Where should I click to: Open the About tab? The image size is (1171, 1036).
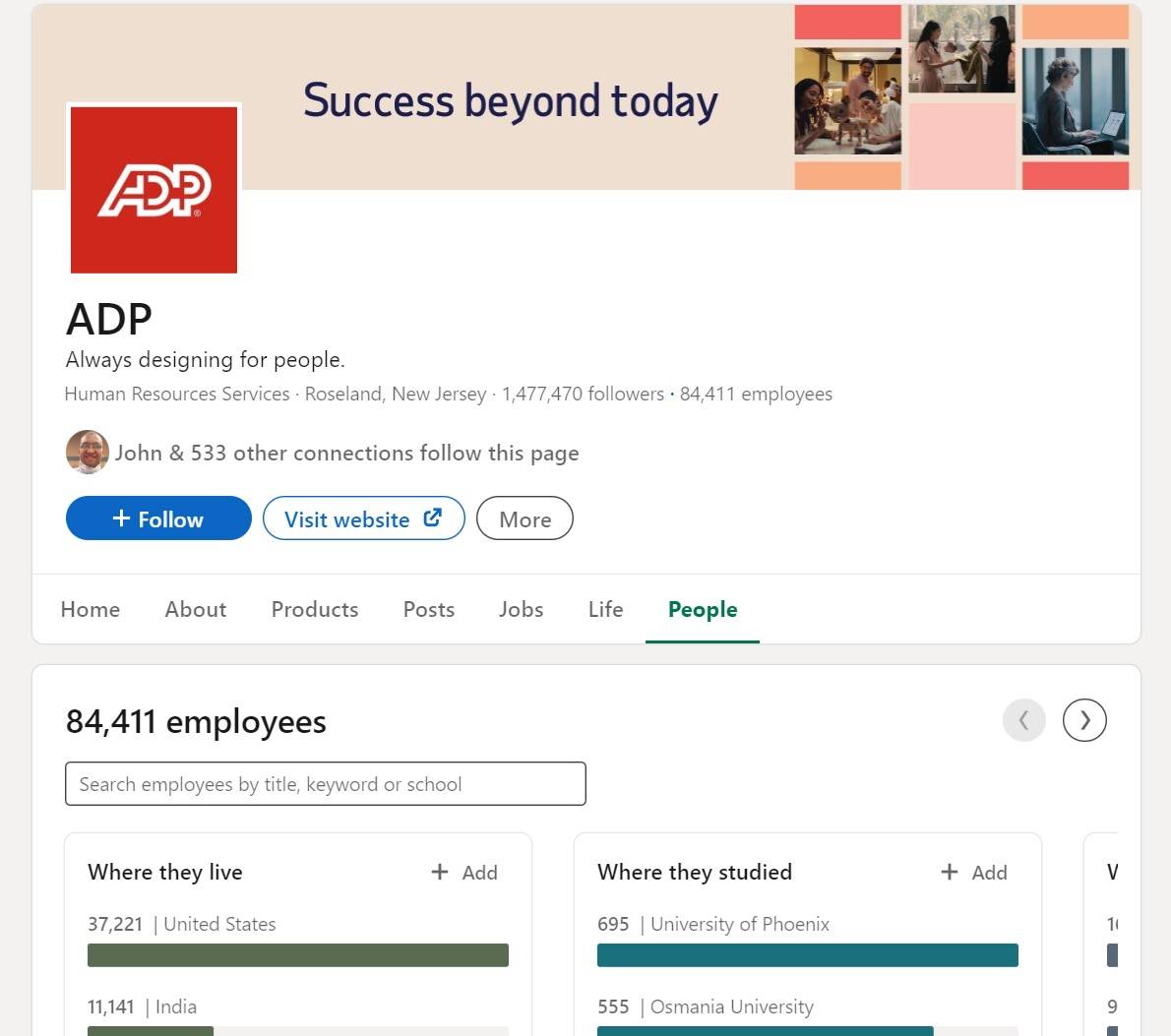196,610
